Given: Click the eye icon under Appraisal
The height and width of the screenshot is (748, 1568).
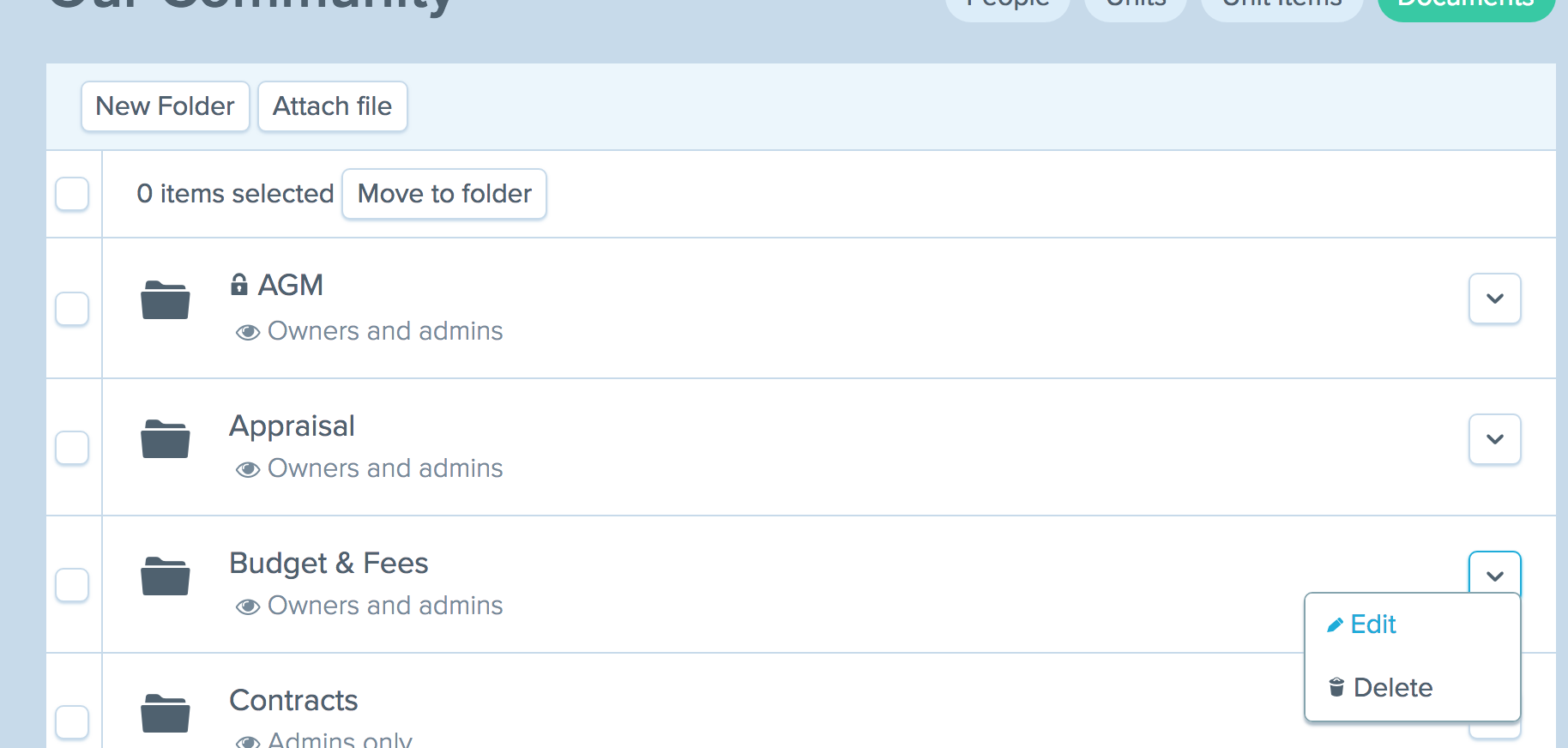Looking at the screenshot, I should click(x=248, y=469).
